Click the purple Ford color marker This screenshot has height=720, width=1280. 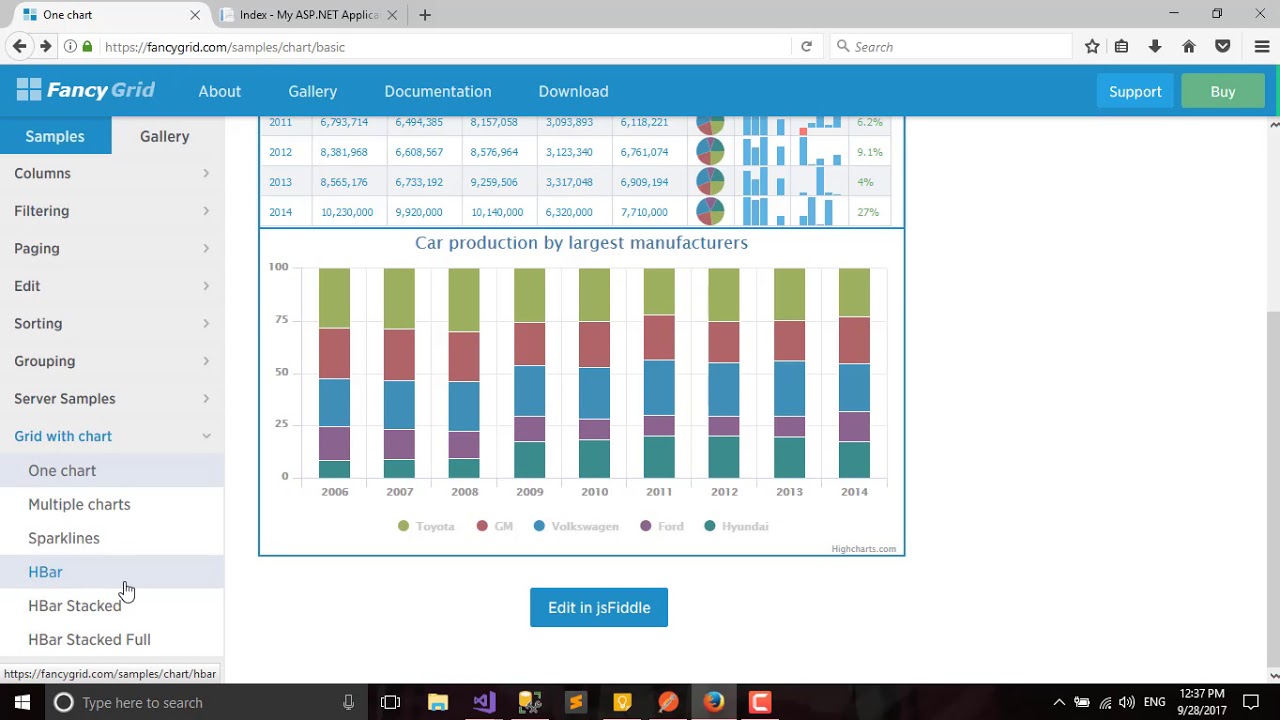point(645,526)
